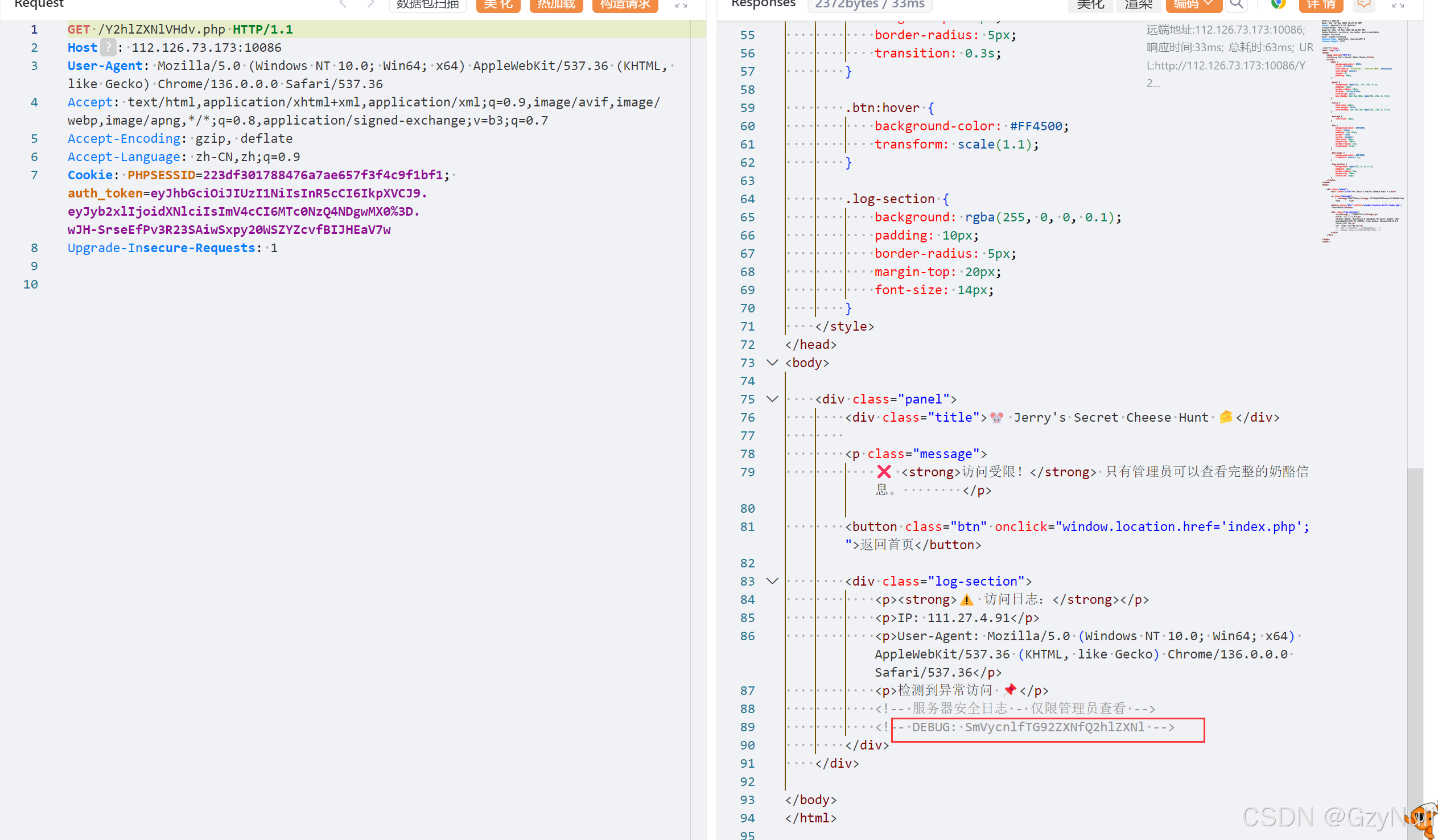Viewport: 1438px width, 840px height.
Task: Click the 数据包扫描 packet scan button
Action: pos(427,5)
